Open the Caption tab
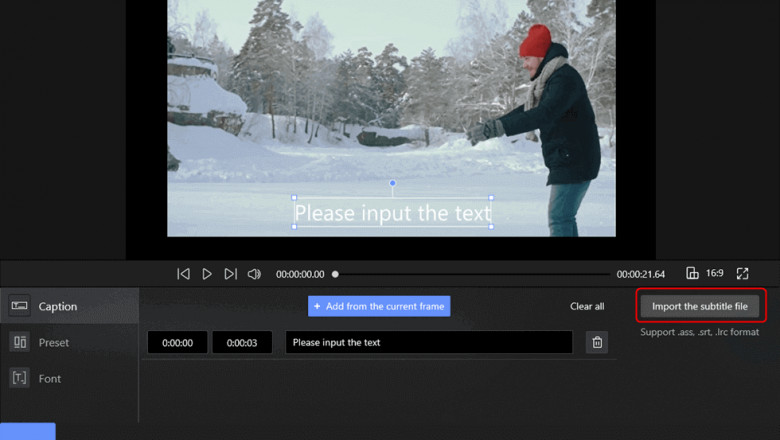This screenshot has width=780, height=440. tap(69, 306)
